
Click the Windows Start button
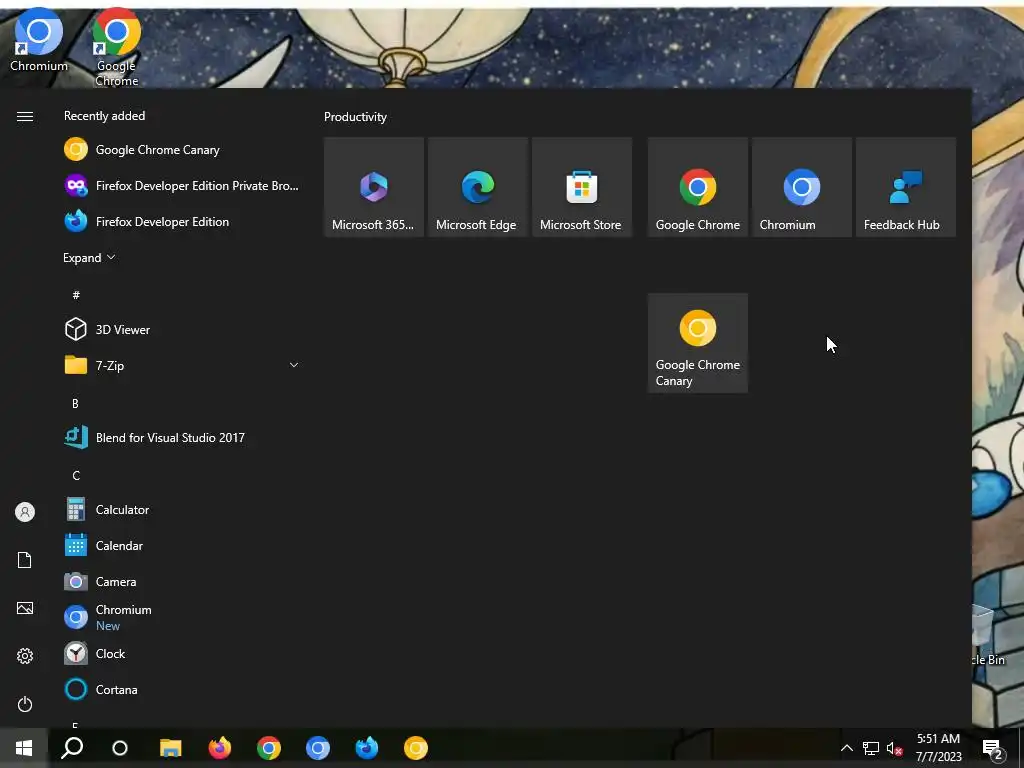pos(24,748)
